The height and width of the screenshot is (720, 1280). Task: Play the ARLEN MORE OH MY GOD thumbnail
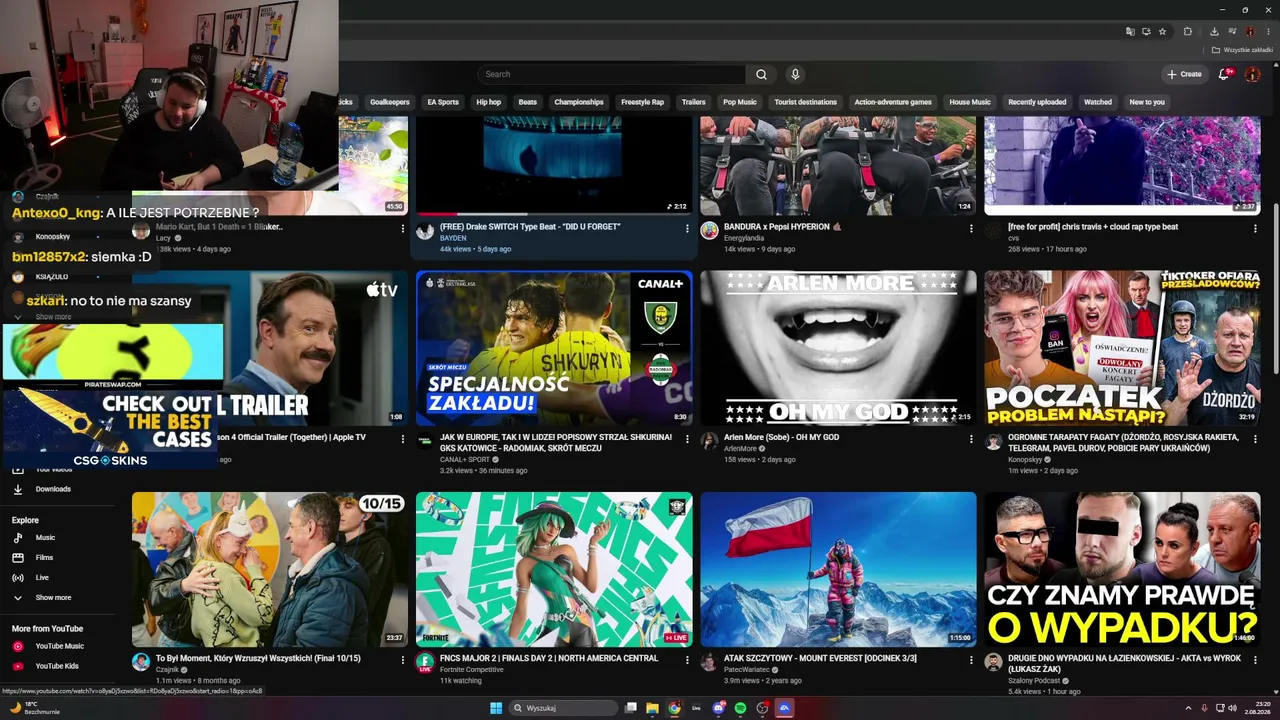(x=838, y=348)
